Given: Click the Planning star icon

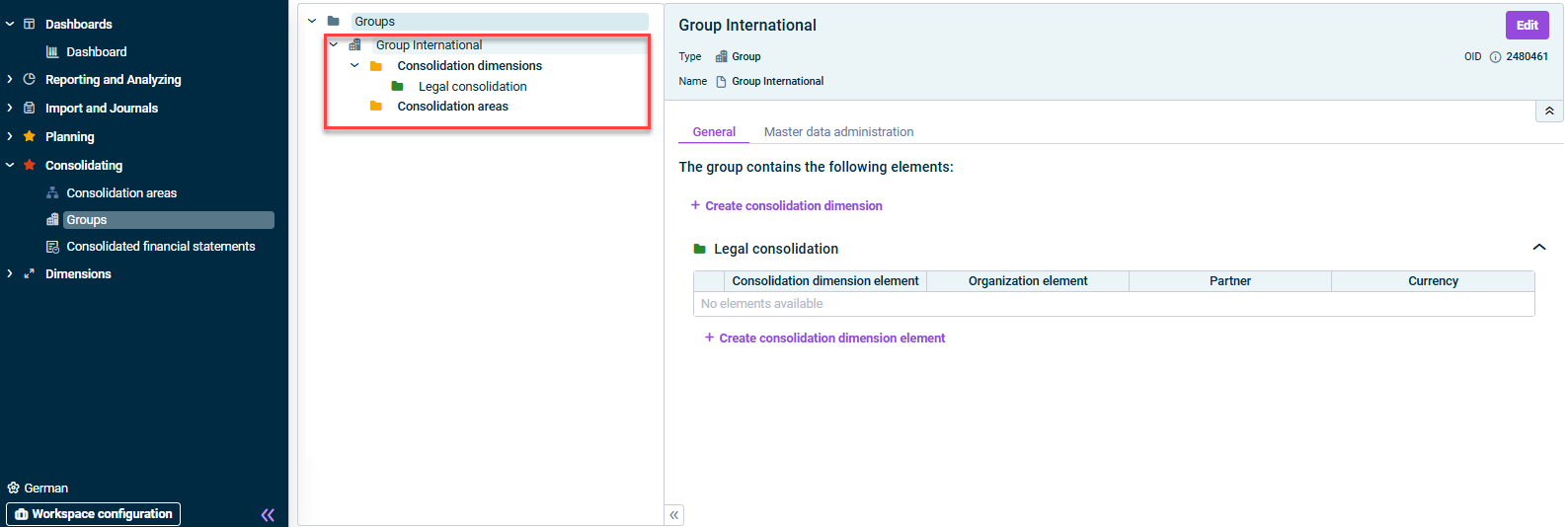Looking at the screenshot, I should (29, 136).
